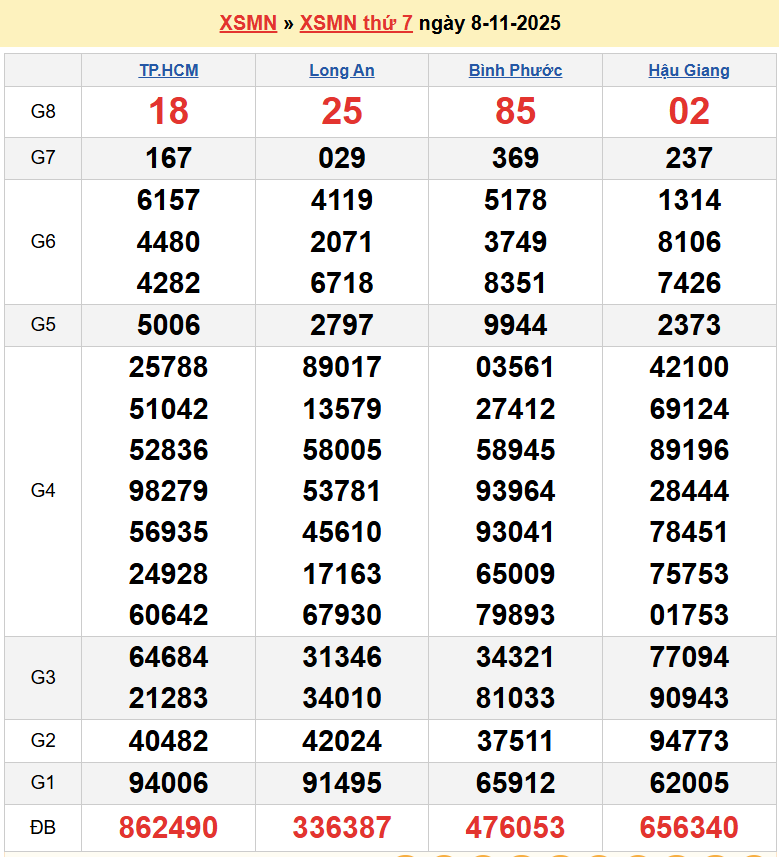The height and width of the screenshot is (857, 779).
Task: Click the G4 row label
Action: click(x=43, y=490)
